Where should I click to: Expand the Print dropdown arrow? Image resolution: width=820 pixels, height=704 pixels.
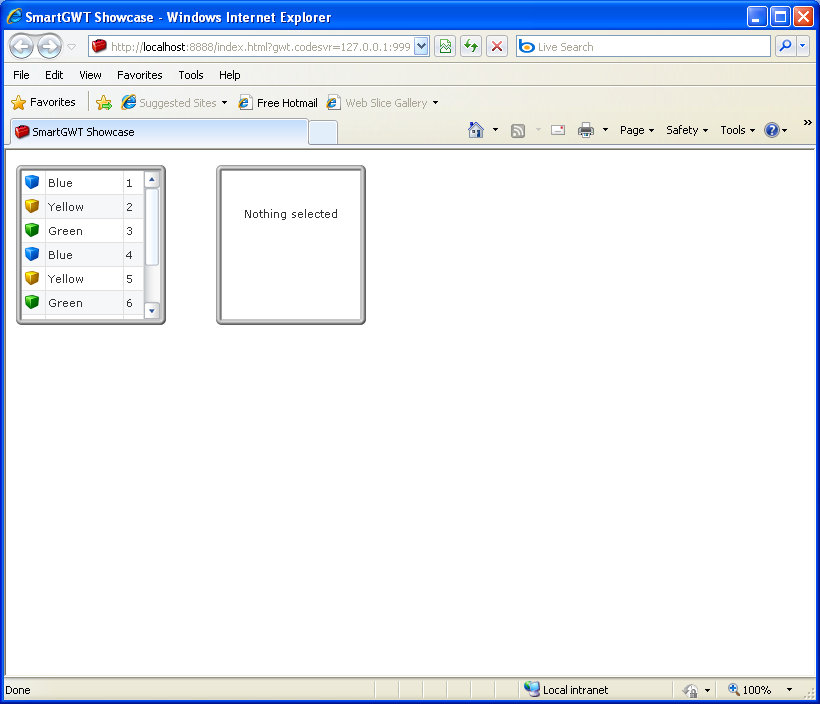coord(605,130)
